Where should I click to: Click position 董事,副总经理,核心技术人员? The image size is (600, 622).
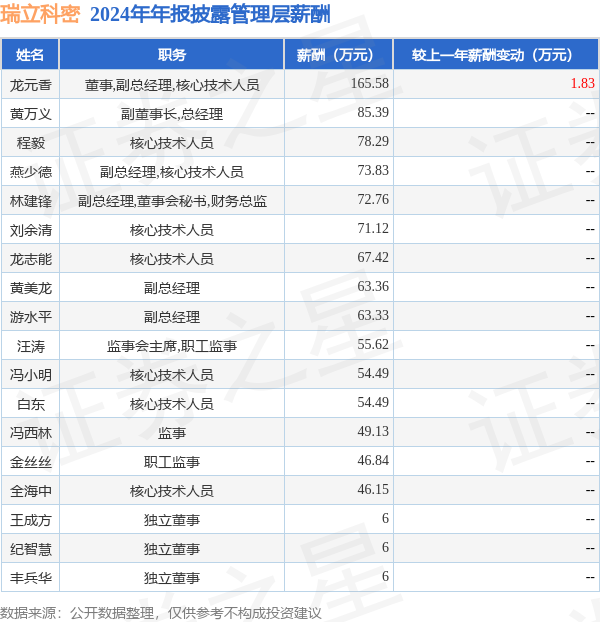click(x=172, y=85)
